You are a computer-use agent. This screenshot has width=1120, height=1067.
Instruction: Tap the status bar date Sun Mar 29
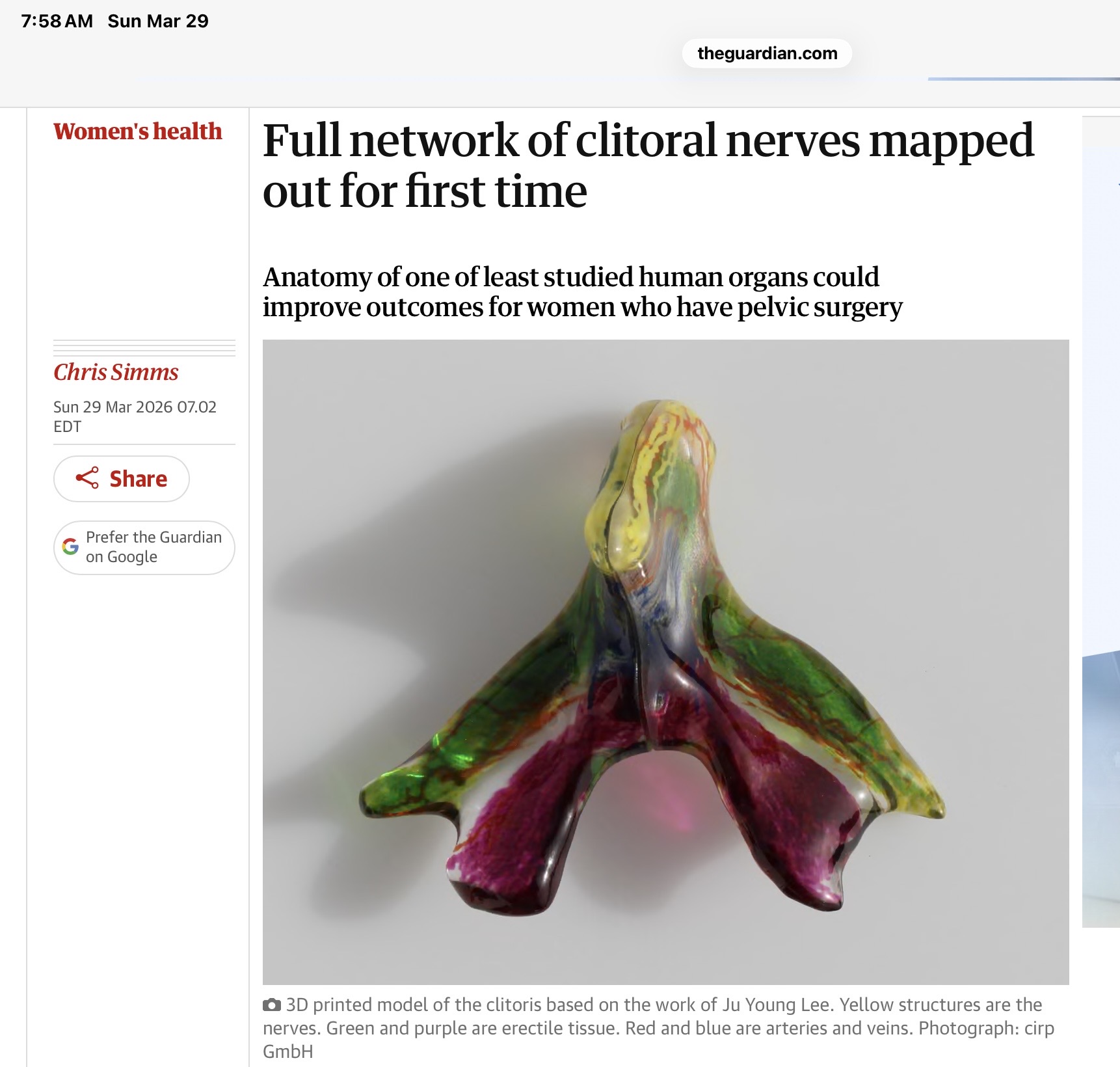coord(158,21)
